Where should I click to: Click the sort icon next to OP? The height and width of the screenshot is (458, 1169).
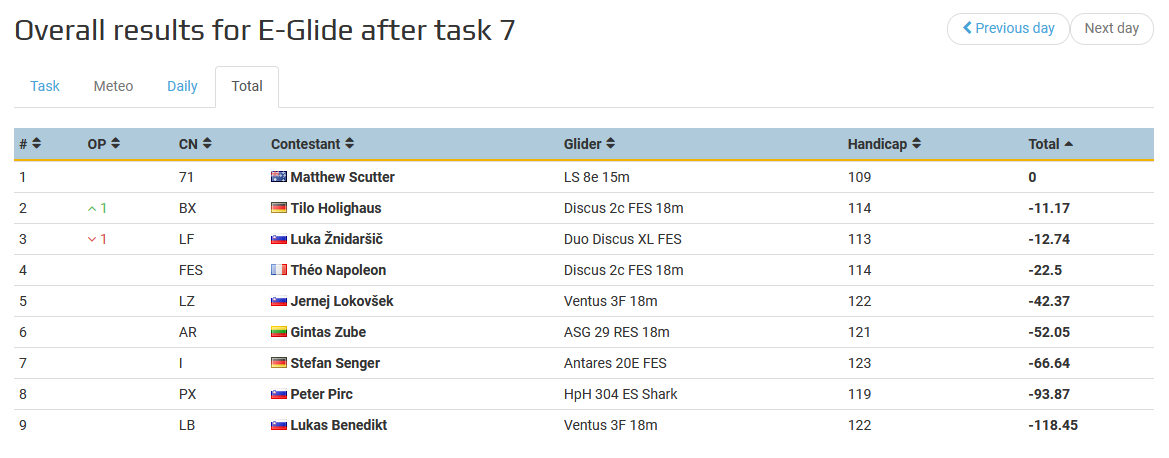pos(116,144)
